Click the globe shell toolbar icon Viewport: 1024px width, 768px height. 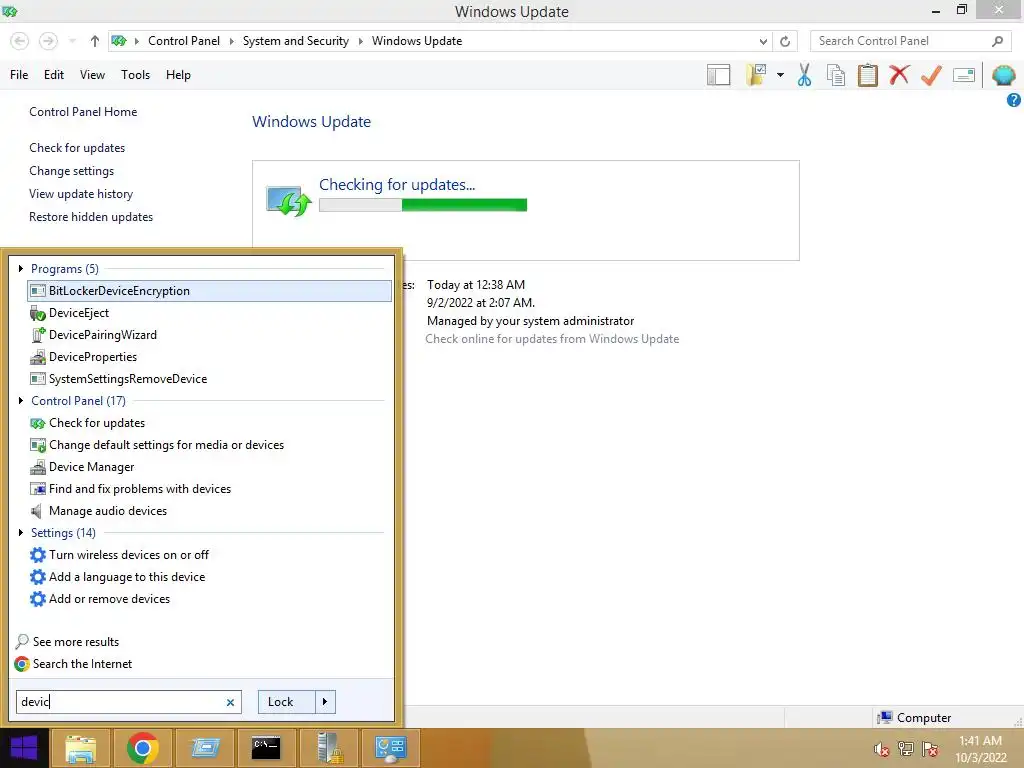1003,75
